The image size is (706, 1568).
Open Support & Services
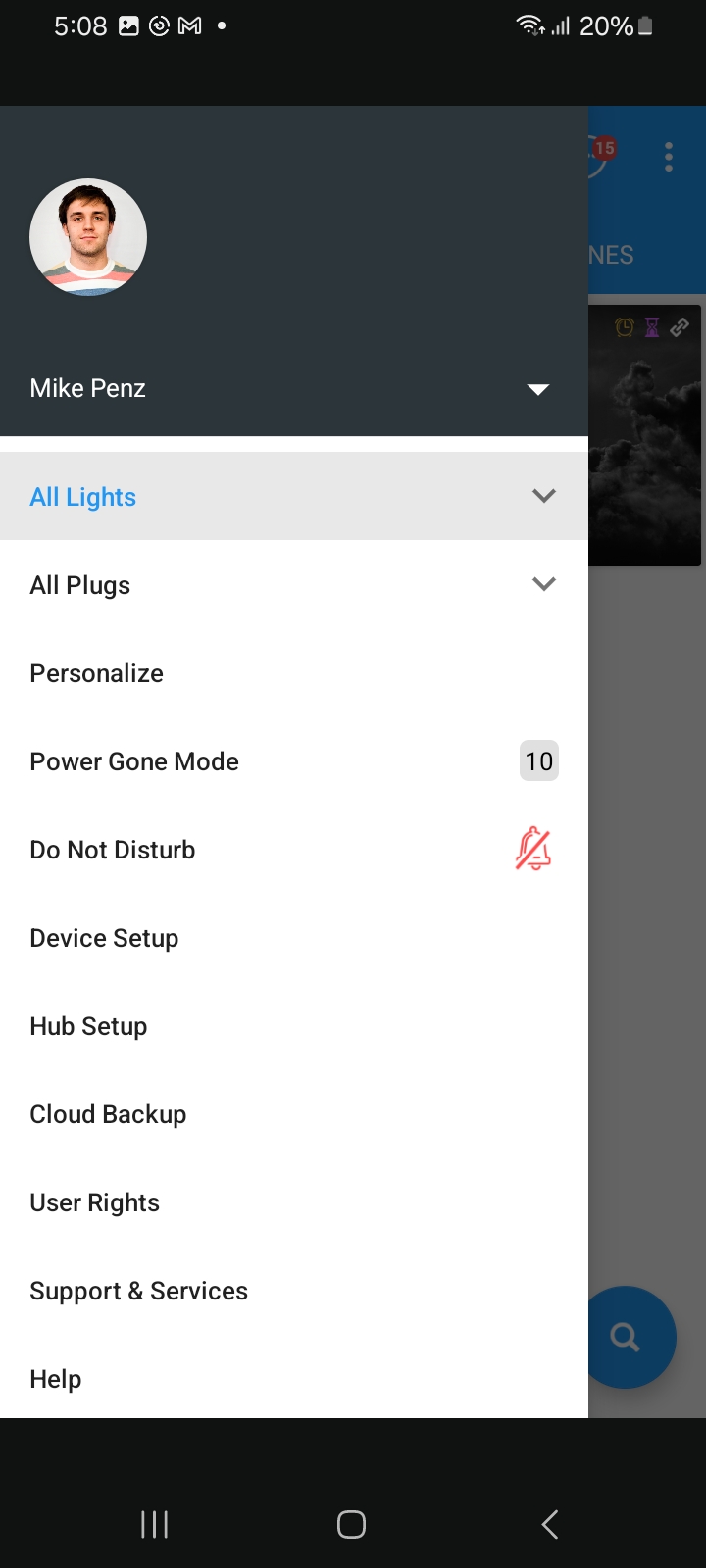point(138,1291)
